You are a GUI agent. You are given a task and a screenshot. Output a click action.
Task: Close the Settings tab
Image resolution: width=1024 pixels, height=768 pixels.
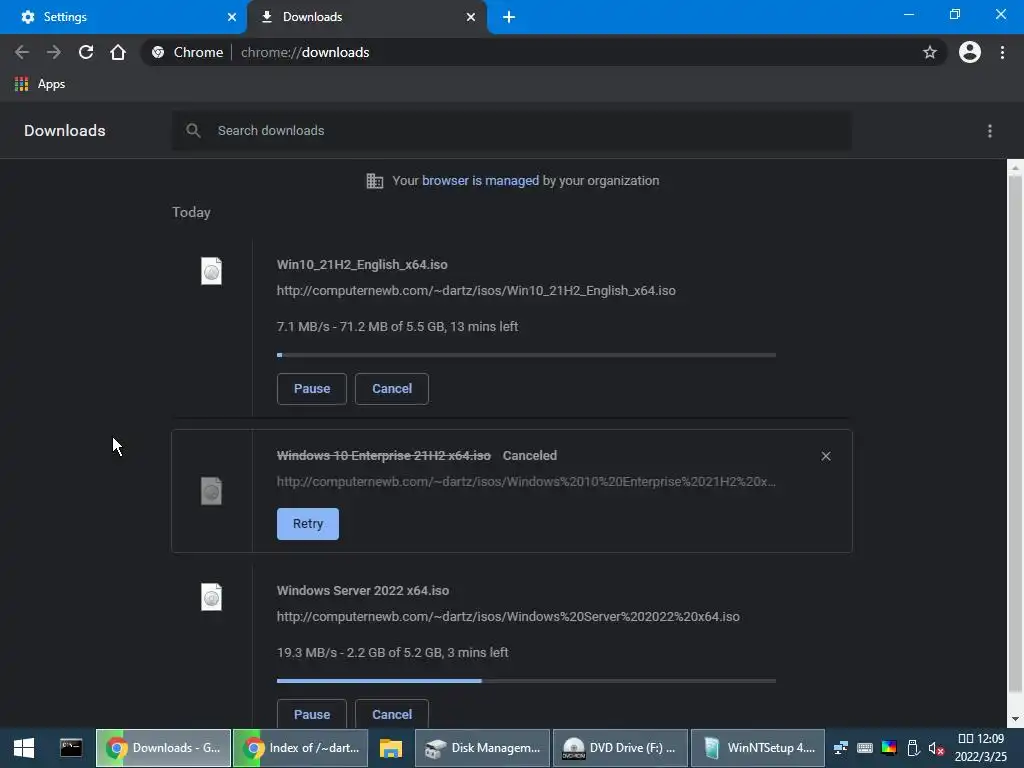coord(232,17)
